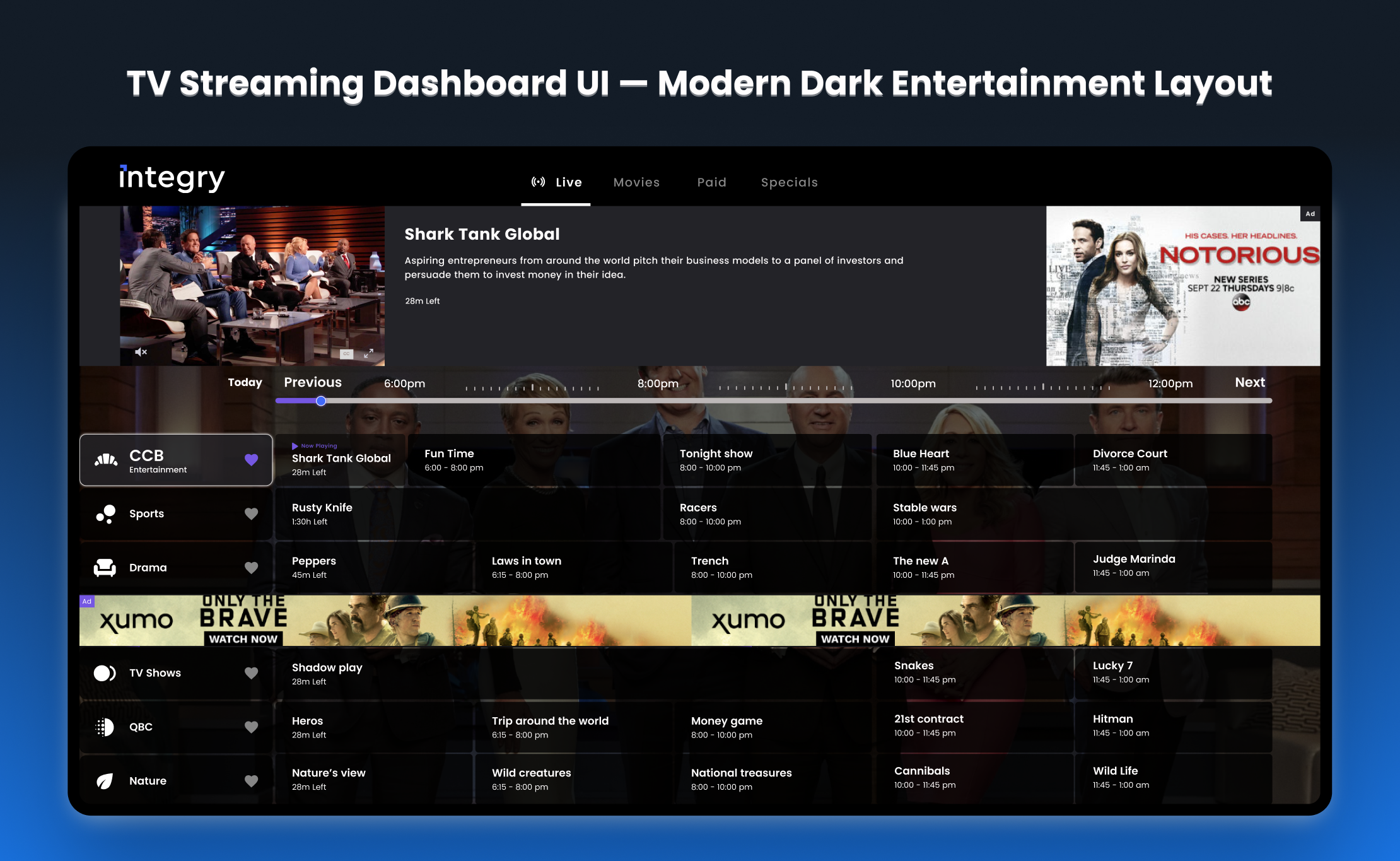Click the Sports channel icon
This screenshot has height=861, width=1400.
[x=106, y=513]
